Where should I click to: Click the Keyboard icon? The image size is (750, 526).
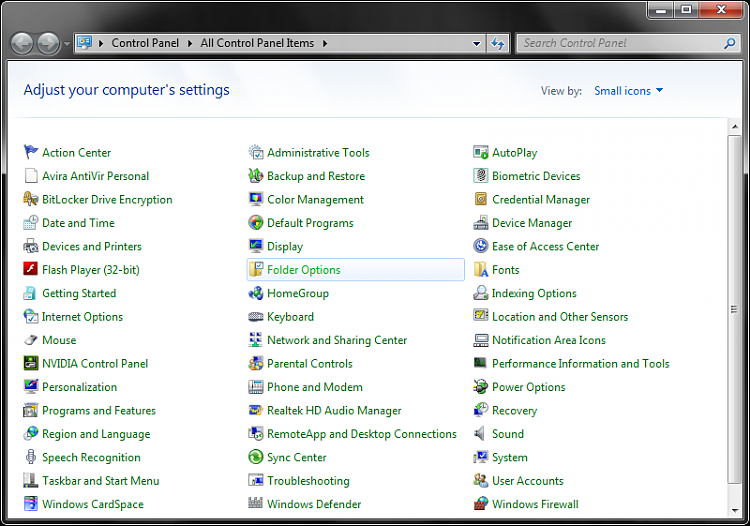click(256, 316)
